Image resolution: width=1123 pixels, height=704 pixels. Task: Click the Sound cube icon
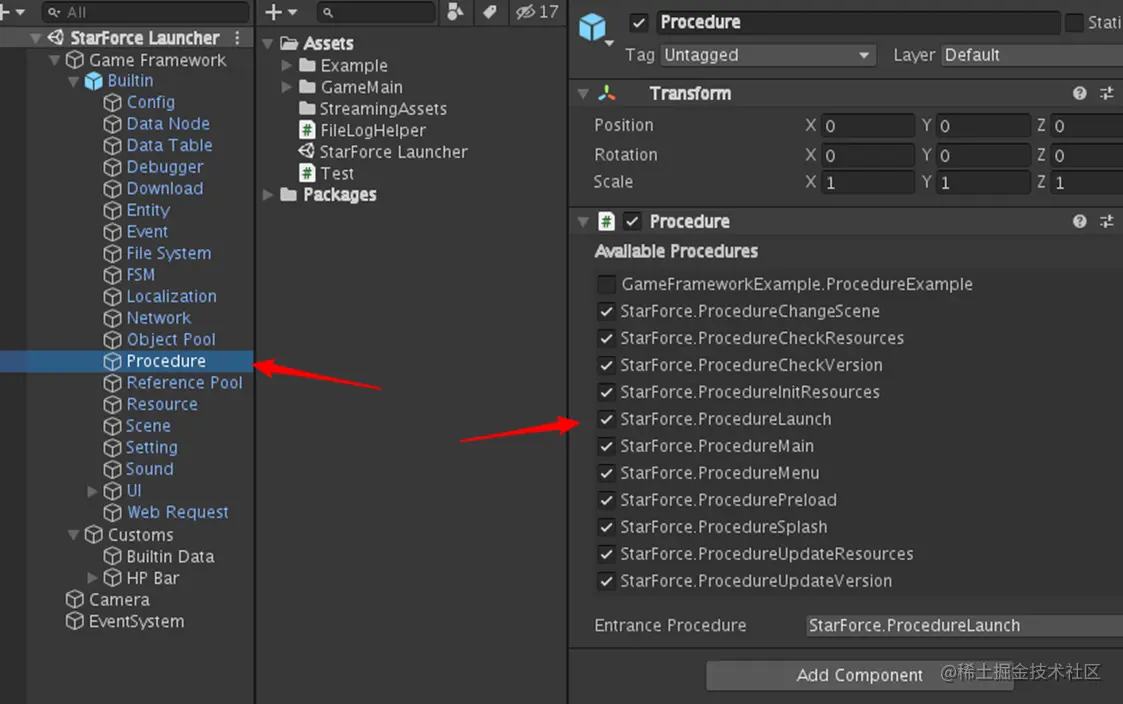point(112,470)
